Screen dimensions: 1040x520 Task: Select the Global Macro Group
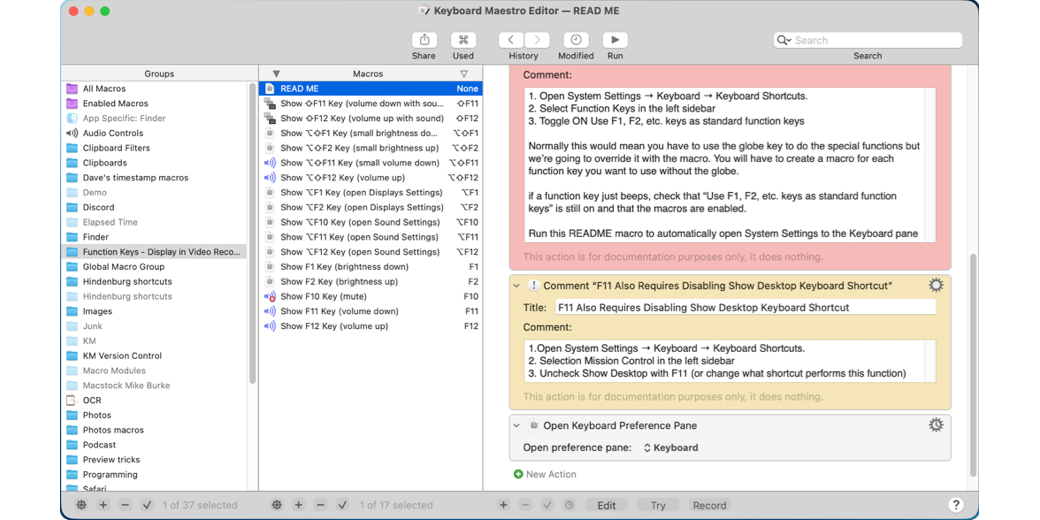pyautogui.click(x=155, y=267)
